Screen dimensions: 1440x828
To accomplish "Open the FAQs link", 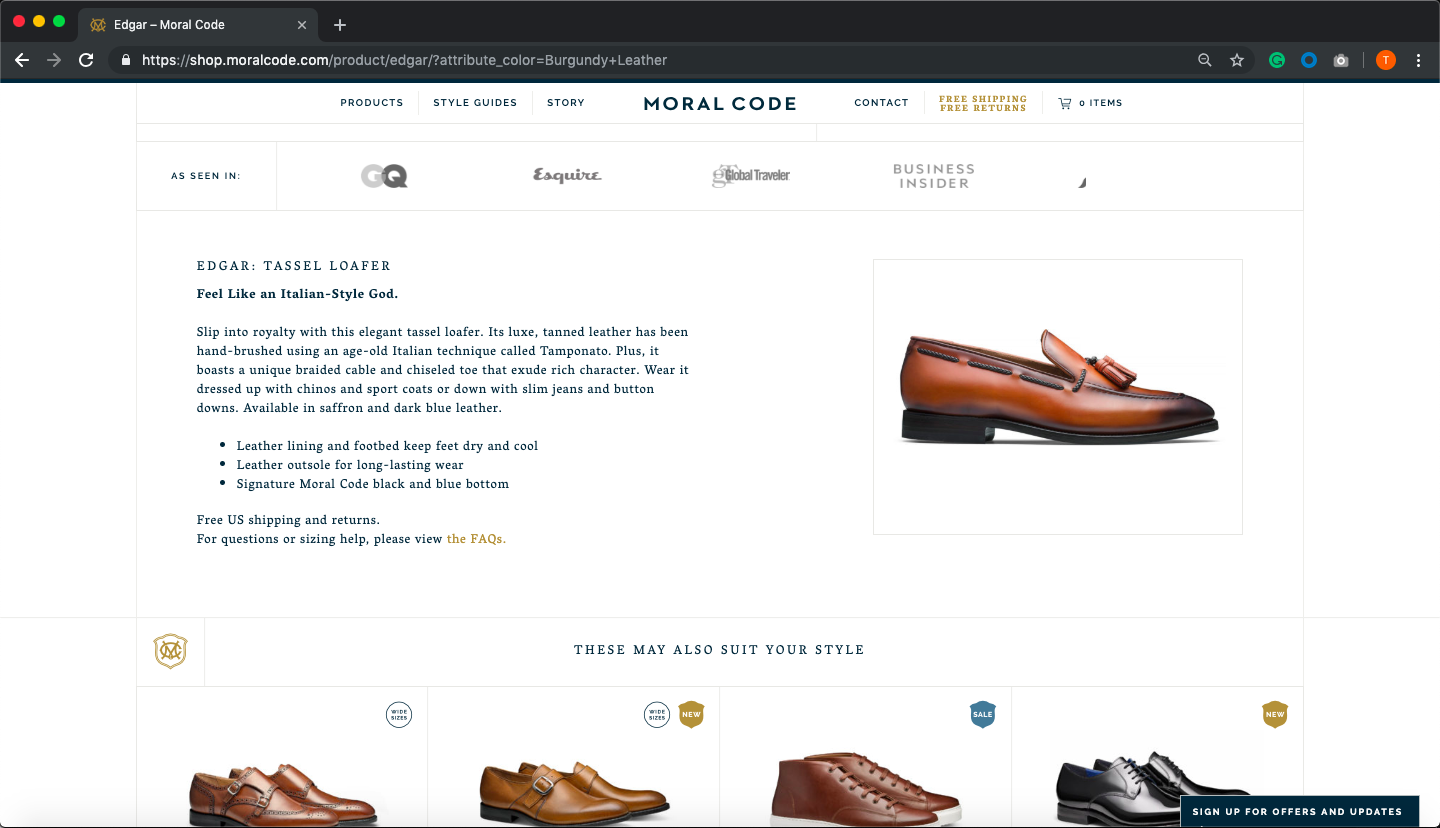I will 476,538.
